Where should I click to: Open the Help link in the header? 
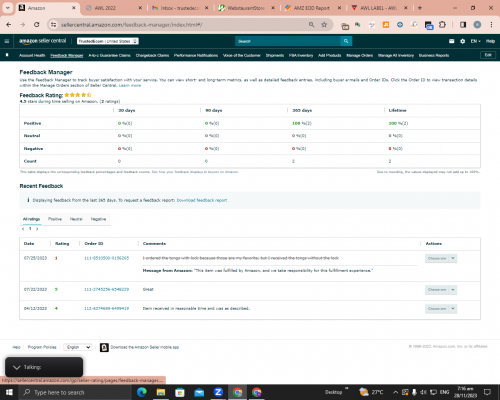(x=490, y=41)
